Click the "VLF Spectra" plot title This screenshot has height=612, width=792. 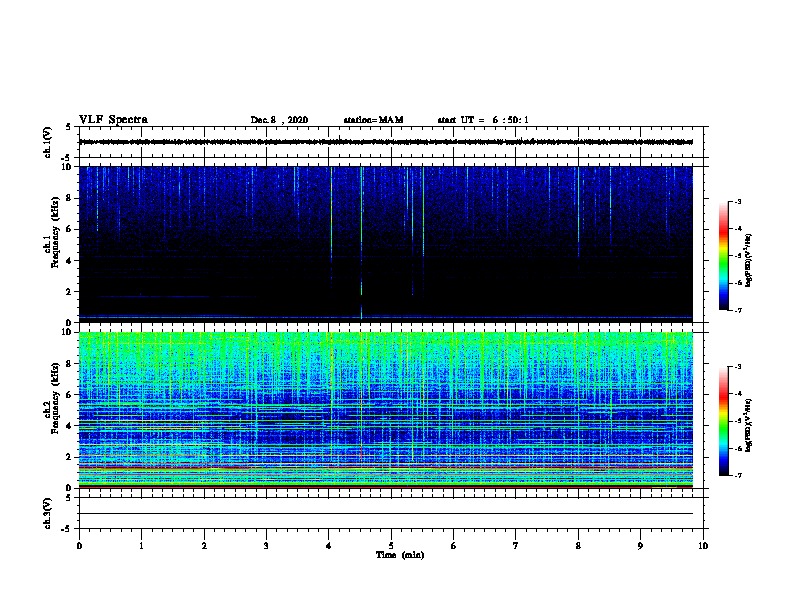coord(113,120)
